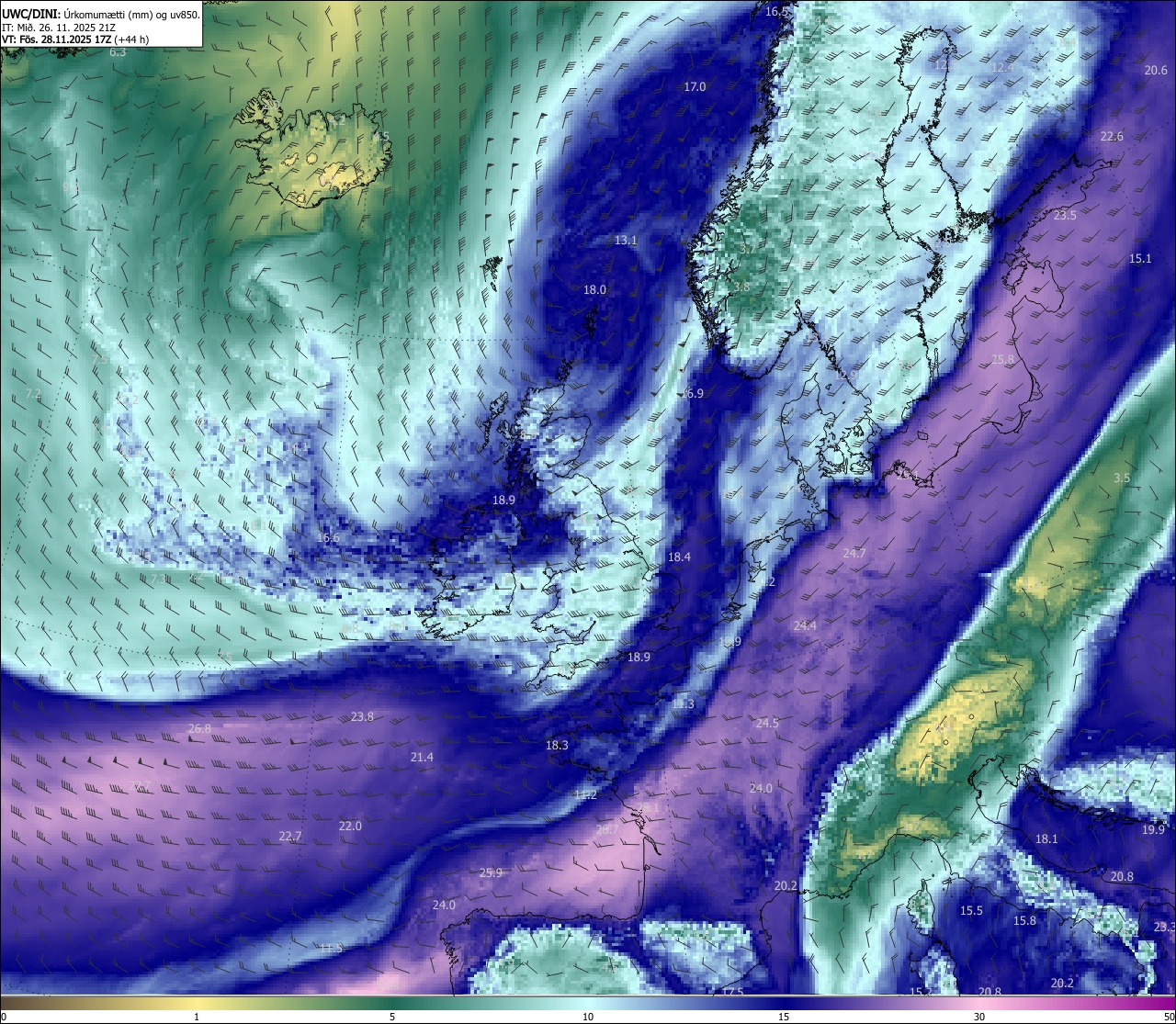Image resolution: width=1176 pixels, height=1024 pixels.
Task: Select the 18.4 value label
Action: 679,557
